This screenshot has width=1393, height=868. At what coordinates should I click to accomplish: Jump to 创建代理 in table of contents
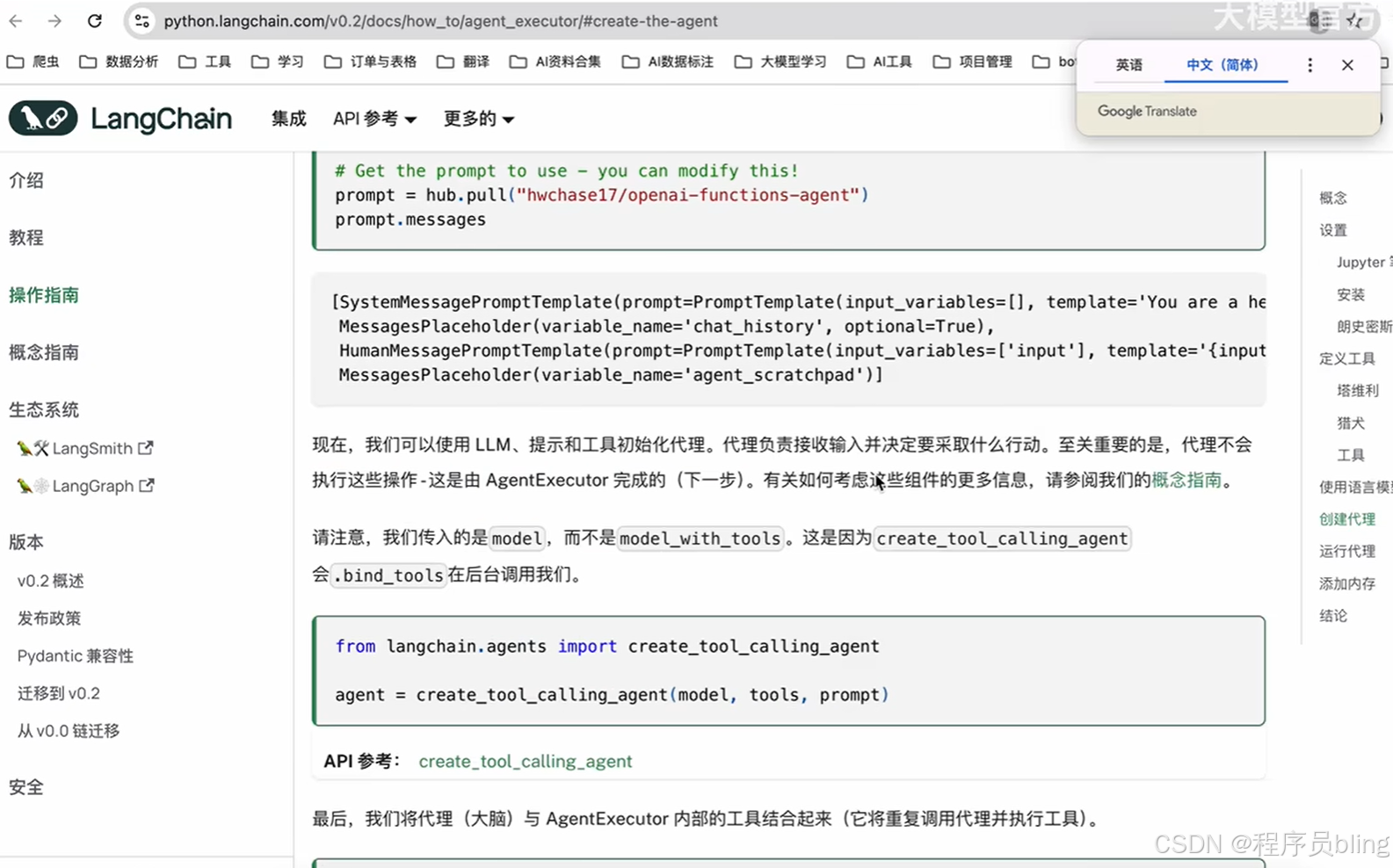[x=1347, y=519]
